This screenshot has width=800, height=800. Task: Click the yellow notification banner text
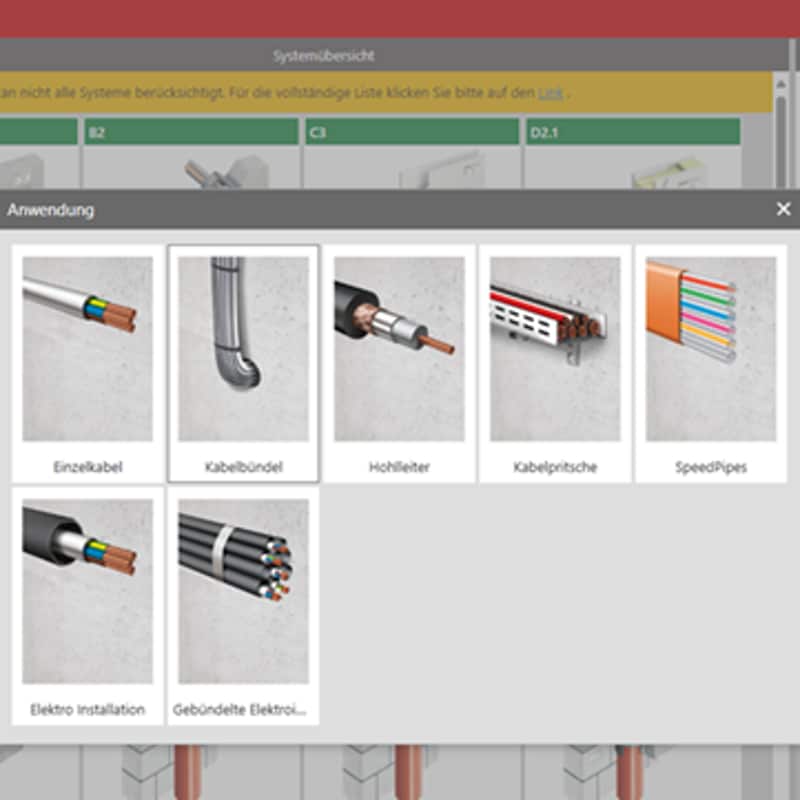click(270, 93)
